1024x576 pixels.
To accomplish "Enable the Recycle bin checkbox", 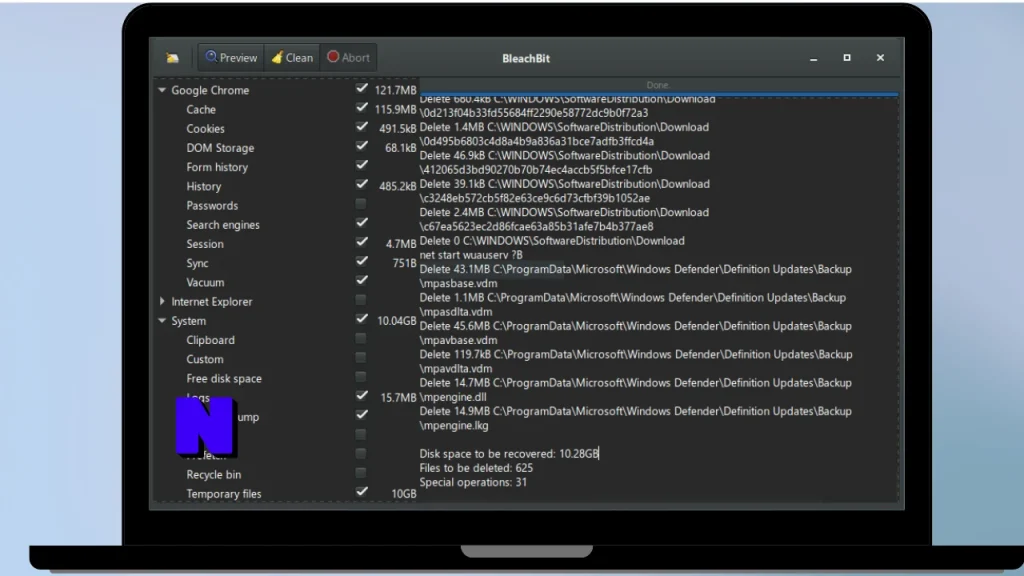I will (x=360, y=473).
